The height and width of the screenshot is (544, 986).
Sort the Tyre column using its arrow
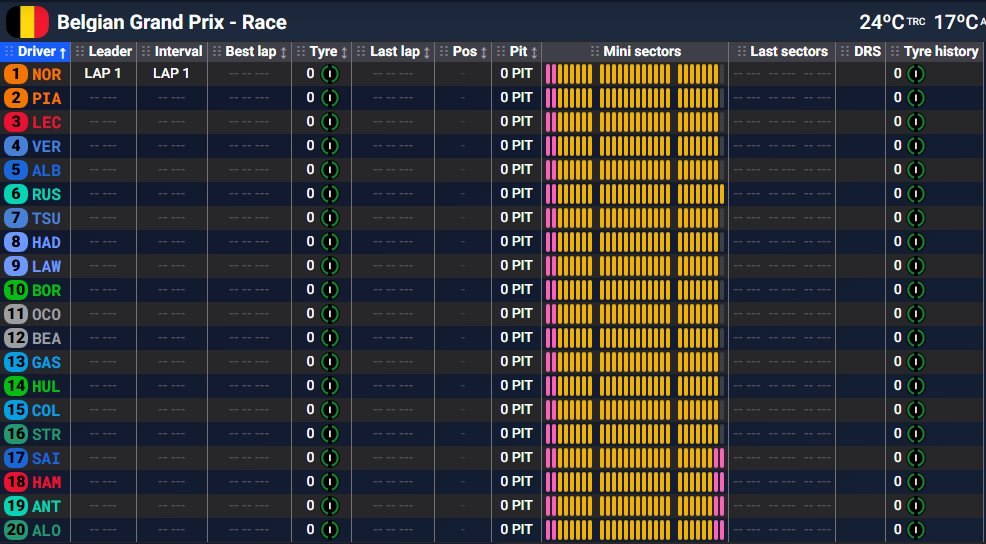pyautogui.click(x=344, y=52)
